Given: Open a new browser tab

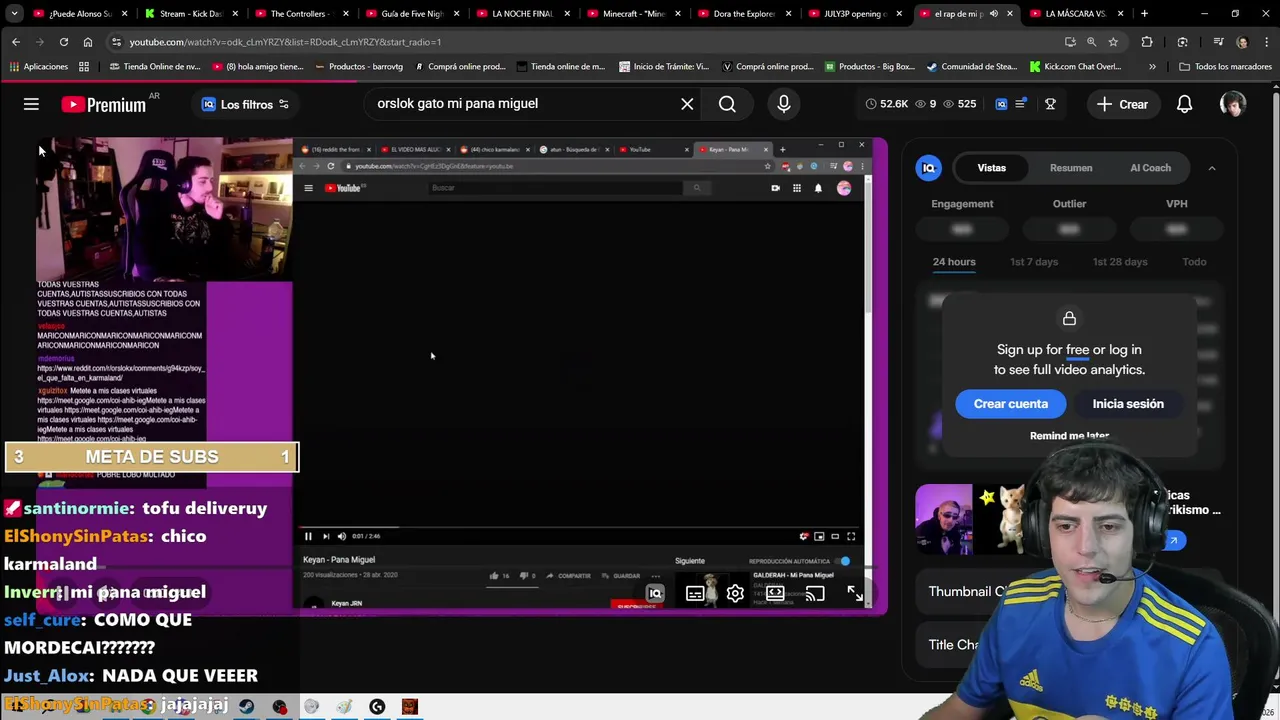Looking at the screenshot, I should click(x=1144, y=14).
